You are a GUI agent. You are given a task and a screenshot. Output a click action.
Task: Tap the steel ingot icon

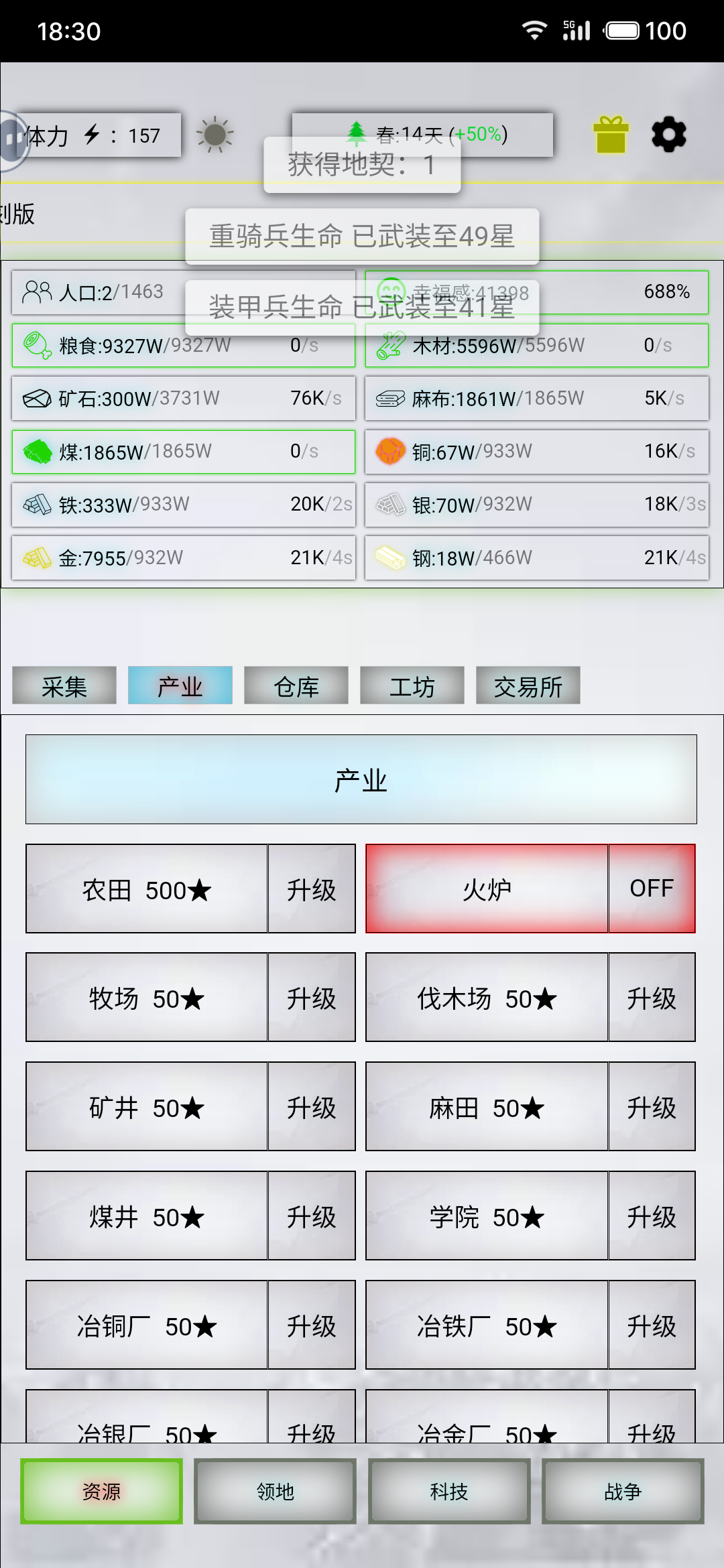[x=390, y=558]
